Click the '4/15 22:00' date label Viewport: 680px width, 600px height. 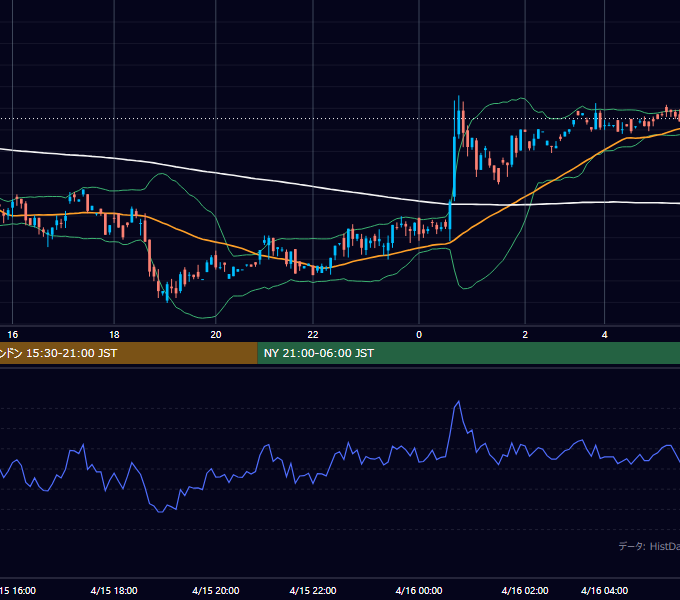(313, 590)
